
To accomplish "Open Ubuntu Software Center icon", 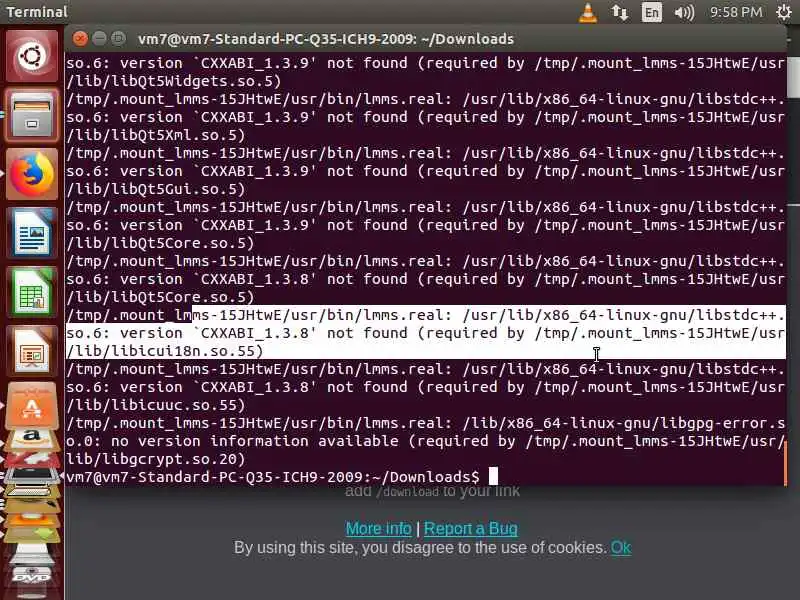I will click(x=32, y=406).
